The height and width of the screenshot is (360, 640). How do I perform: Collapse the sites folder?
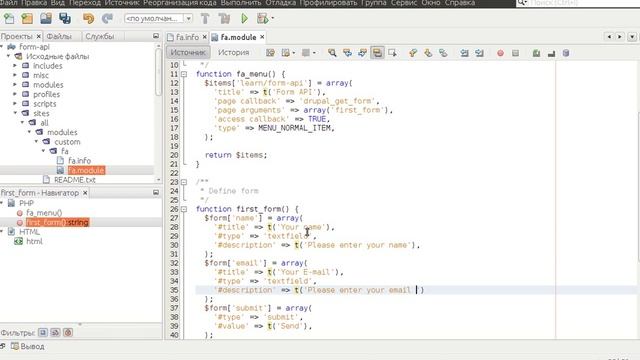(15, 113)
